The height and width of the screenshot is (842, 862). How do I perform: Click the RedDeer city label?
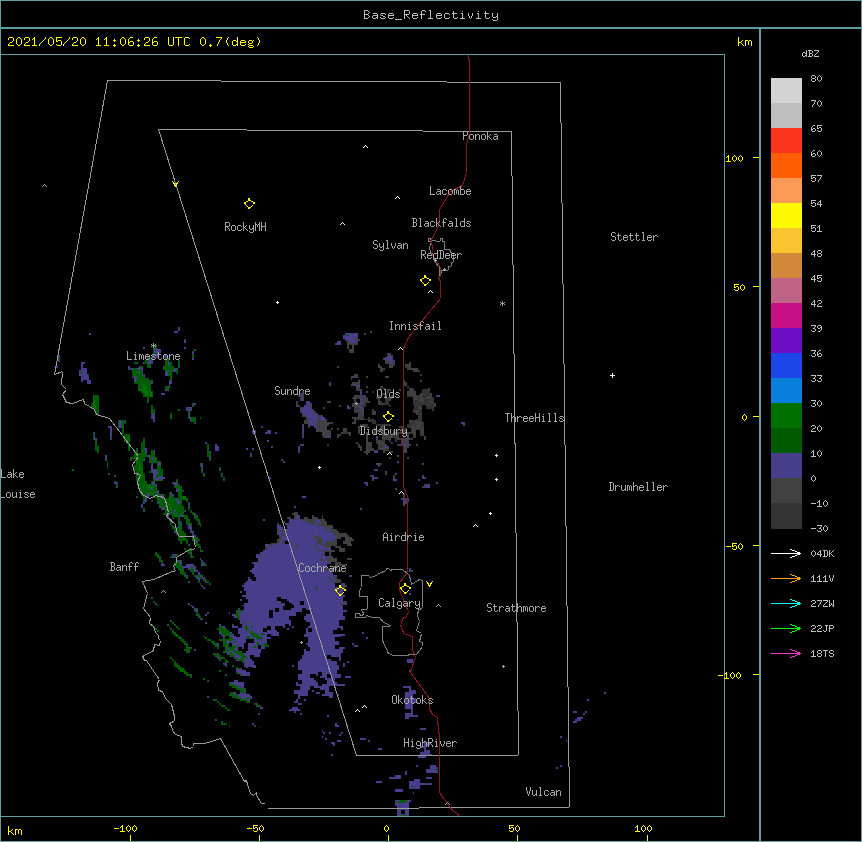click(x=441, y=255)
